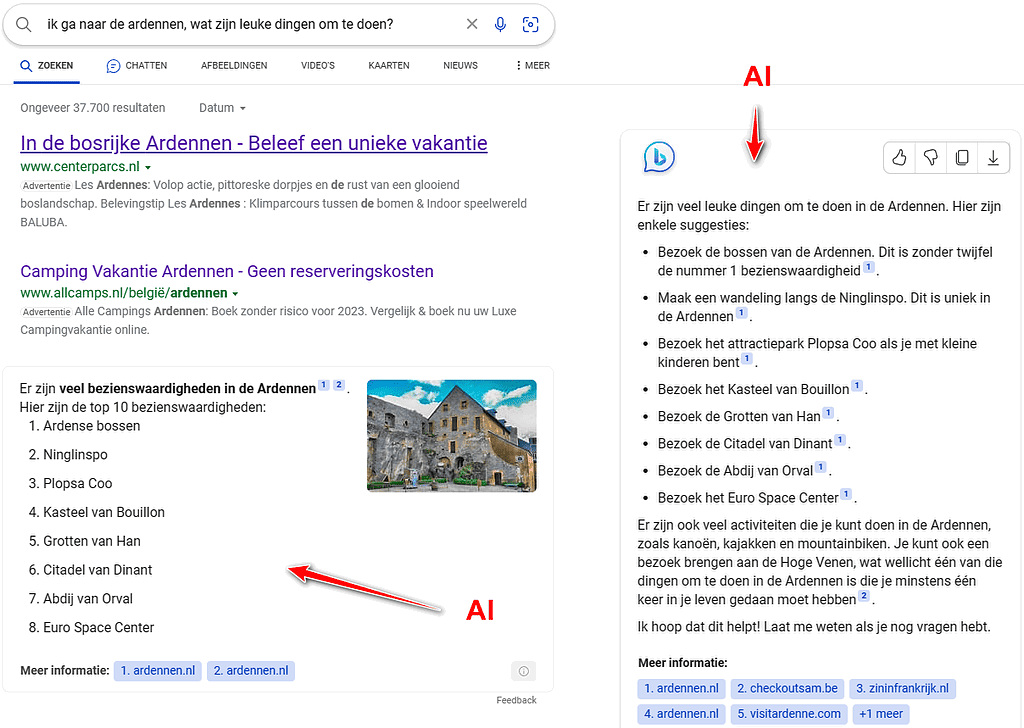Viewport: 1024px width, 728px height.
Task: Open the VIDEO'S tab
Action: pos(317,65)
